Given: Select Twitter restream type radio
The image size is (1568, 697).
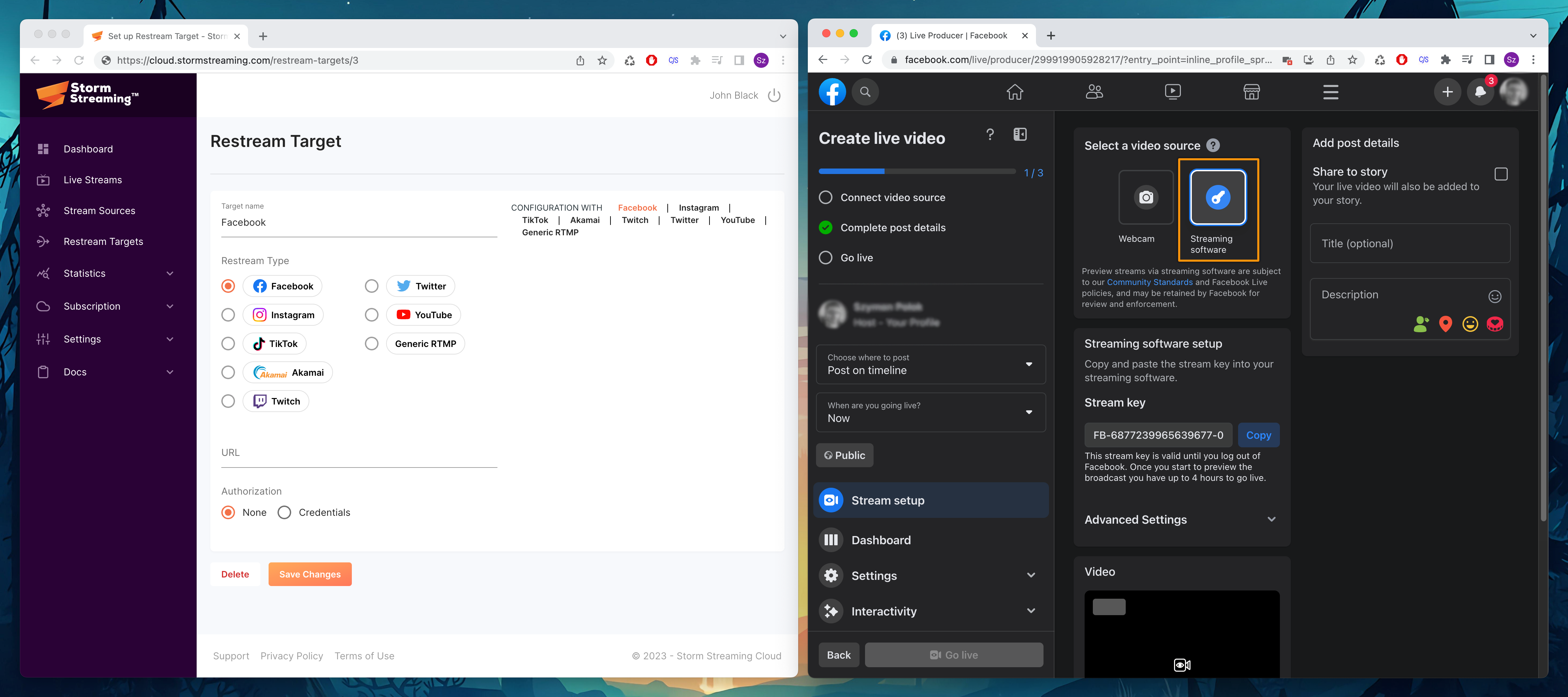Looking at the screenshot, I should pos(372,286).
